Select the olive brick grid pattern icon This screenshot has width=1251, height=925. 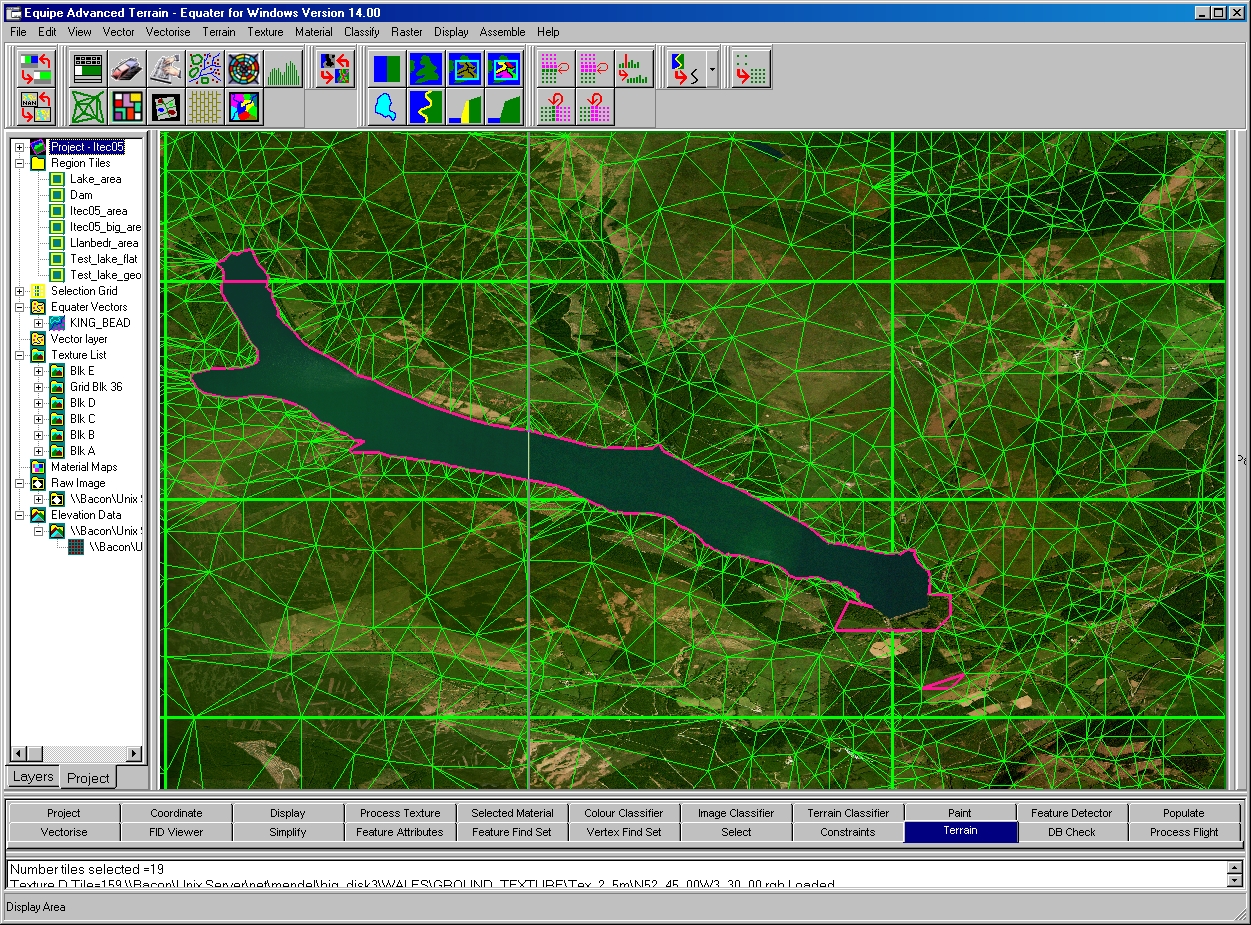pyautogui.click(x=205, y=106)
